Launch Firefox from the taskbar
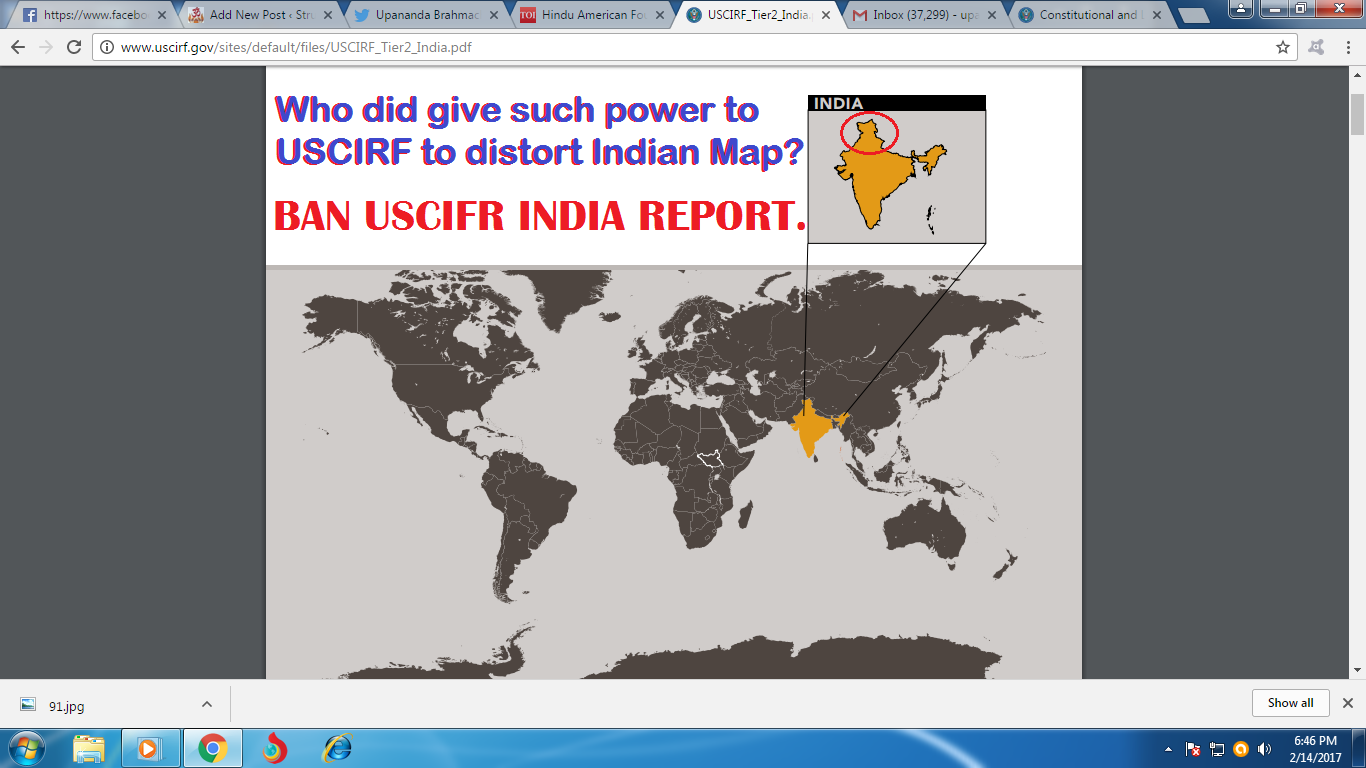Image resolution: width=1366 pixels, height=768 pixels. click(x=274, y=748)
